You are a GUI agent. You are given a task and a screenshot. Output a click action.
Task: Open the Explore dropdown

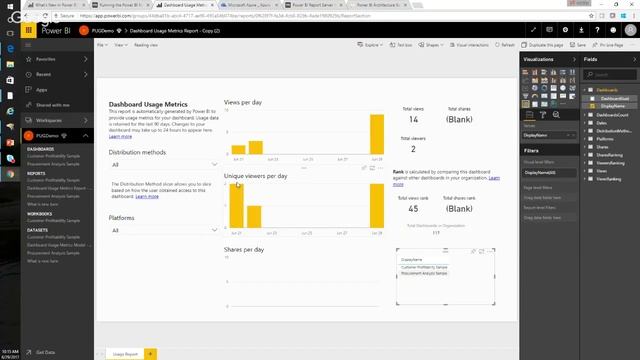tap(370, 45)
